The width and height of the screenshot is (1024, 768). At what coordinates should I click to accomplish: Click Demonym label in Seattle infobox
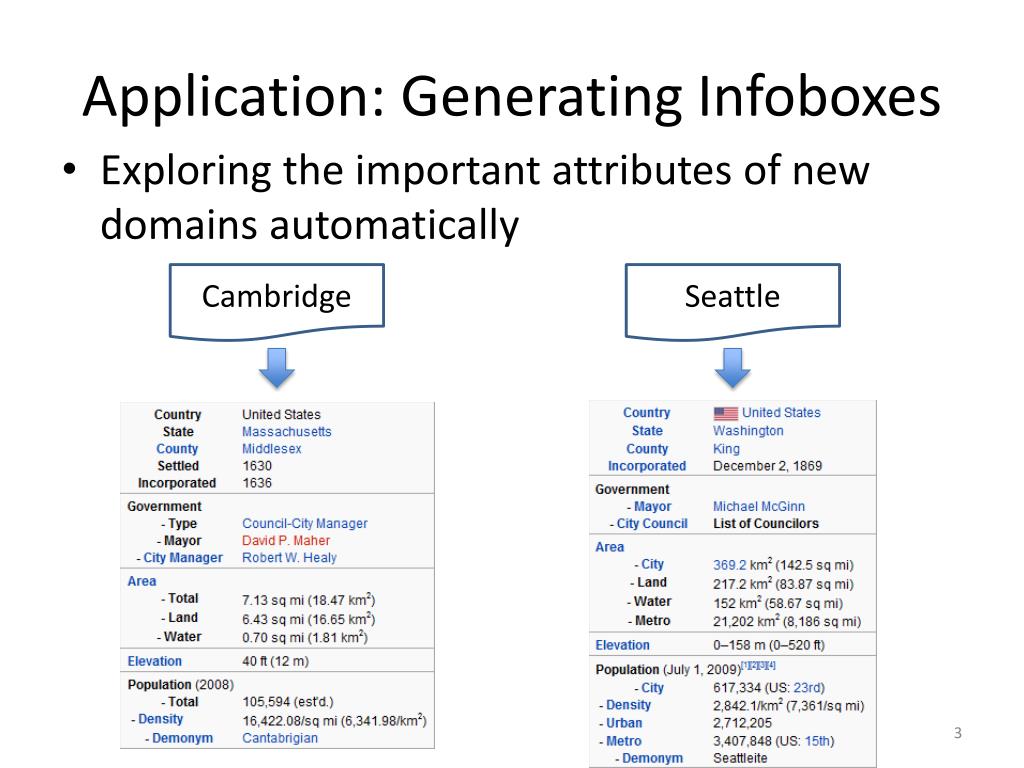tap(652, 758)
